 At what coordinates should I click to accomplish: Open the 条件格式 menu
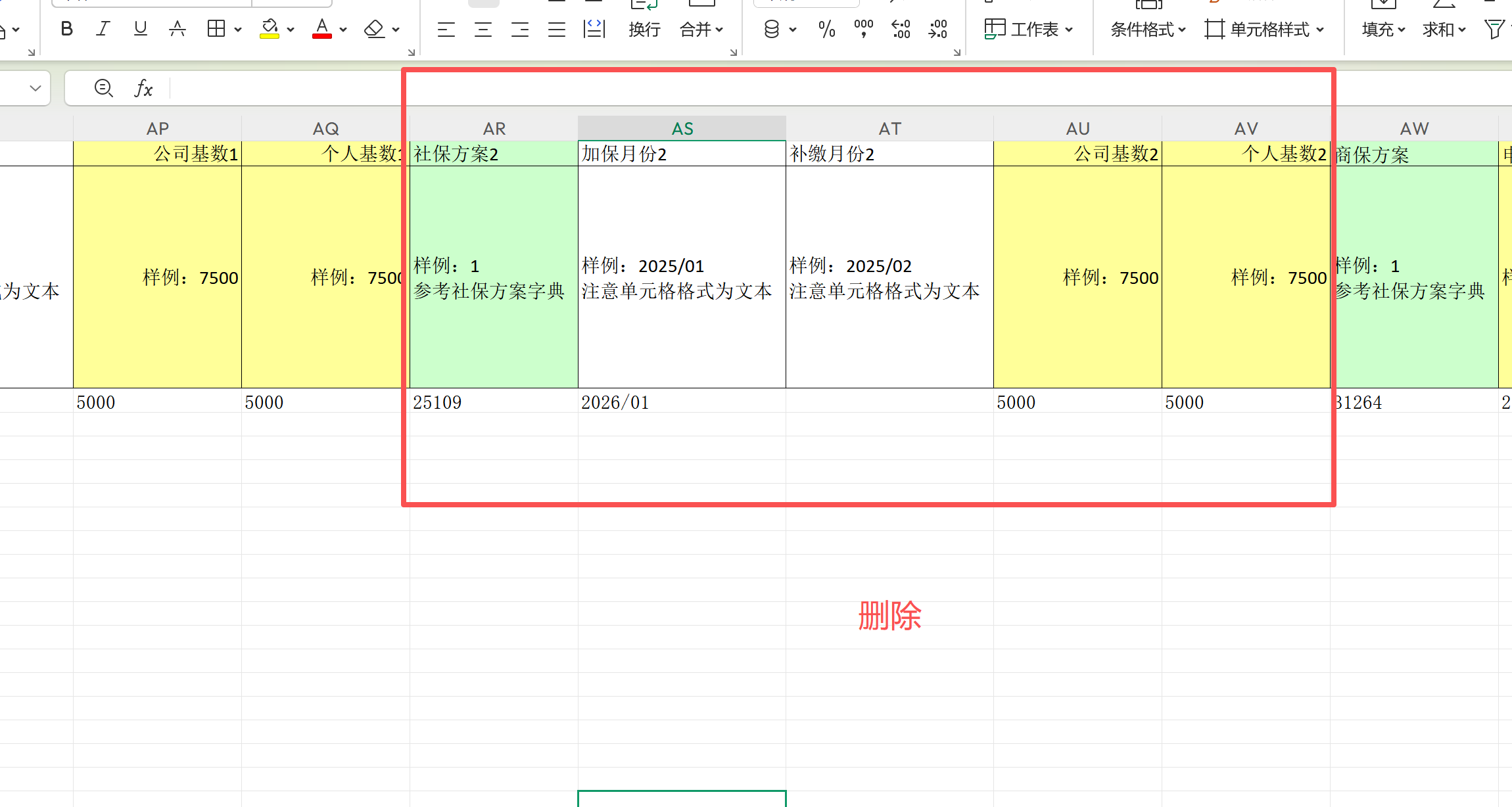[1148, 30]
